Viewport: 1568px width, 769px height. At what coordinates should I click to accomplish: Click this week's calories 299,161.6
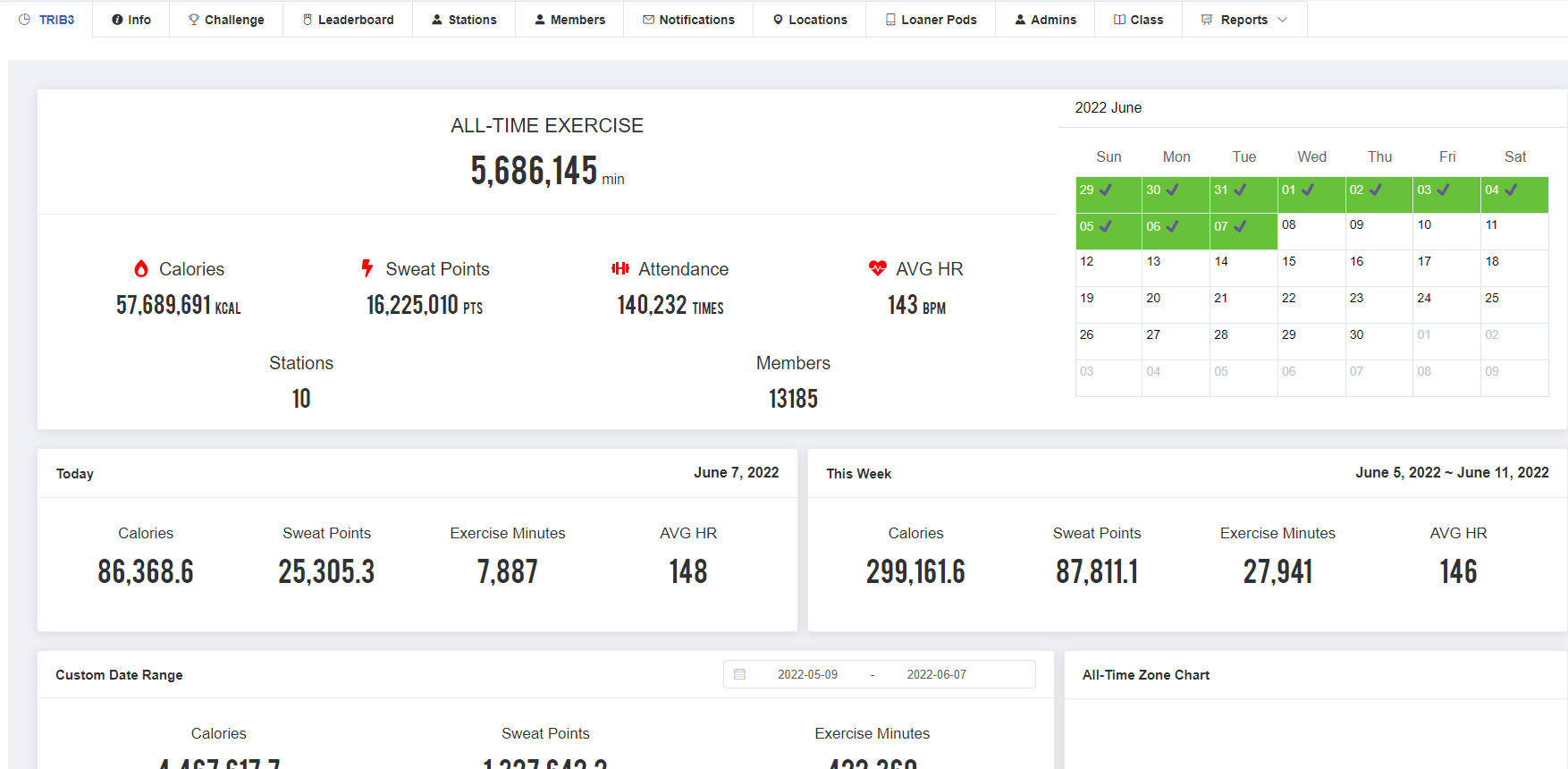[x=915, y=571]
